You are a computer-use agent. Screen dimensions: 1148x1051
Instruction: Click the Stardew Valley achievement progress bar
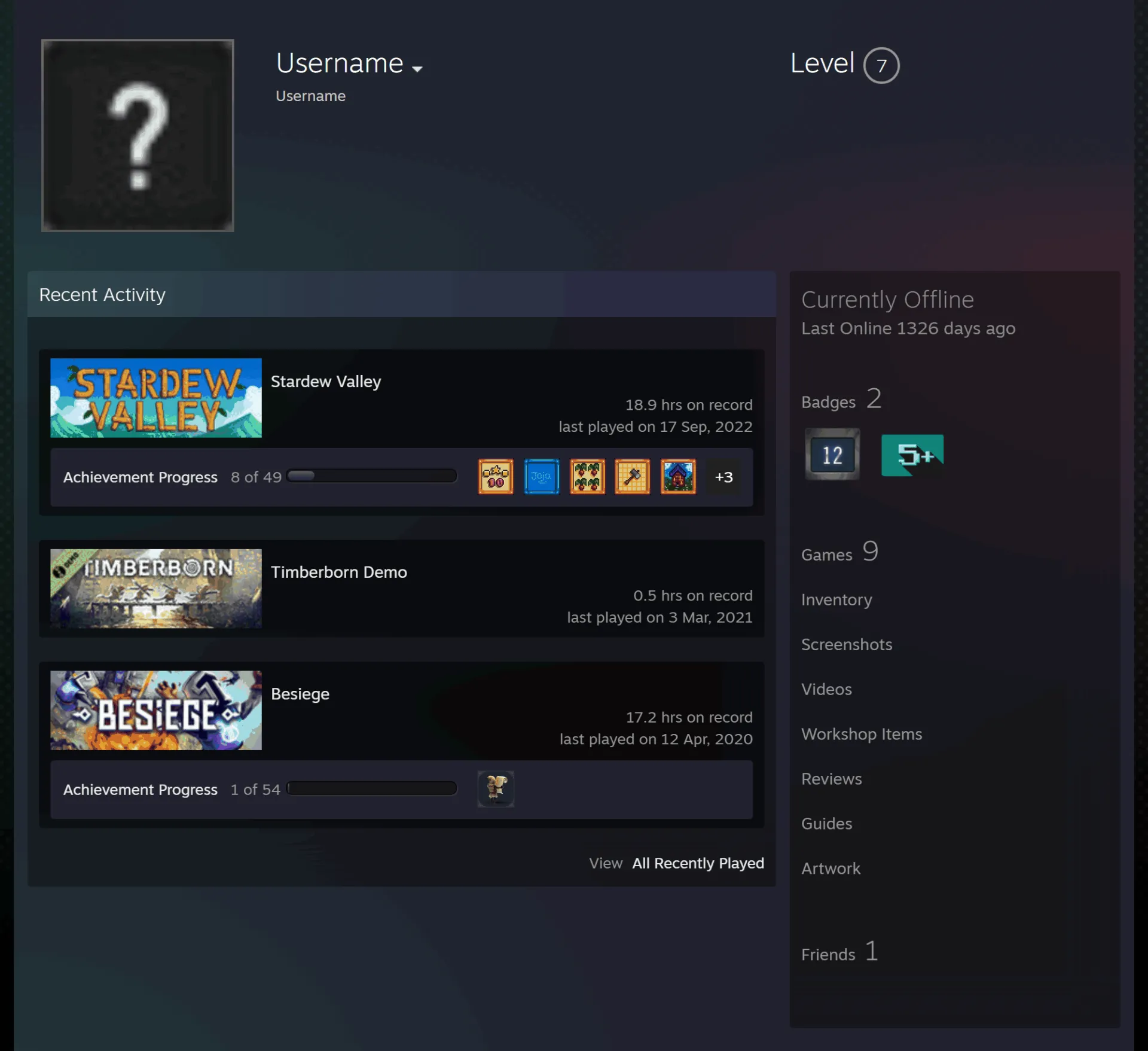coord(371,476)
